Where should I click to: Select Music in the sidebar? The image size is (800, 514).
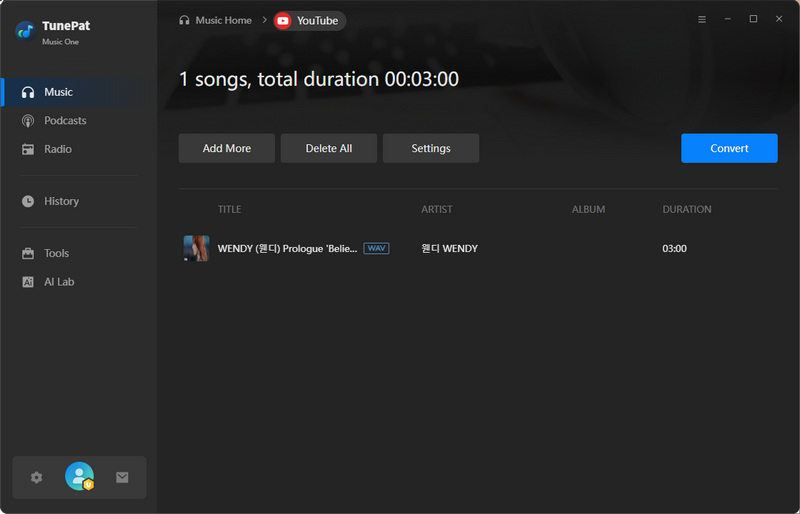[x=58, y=92]
